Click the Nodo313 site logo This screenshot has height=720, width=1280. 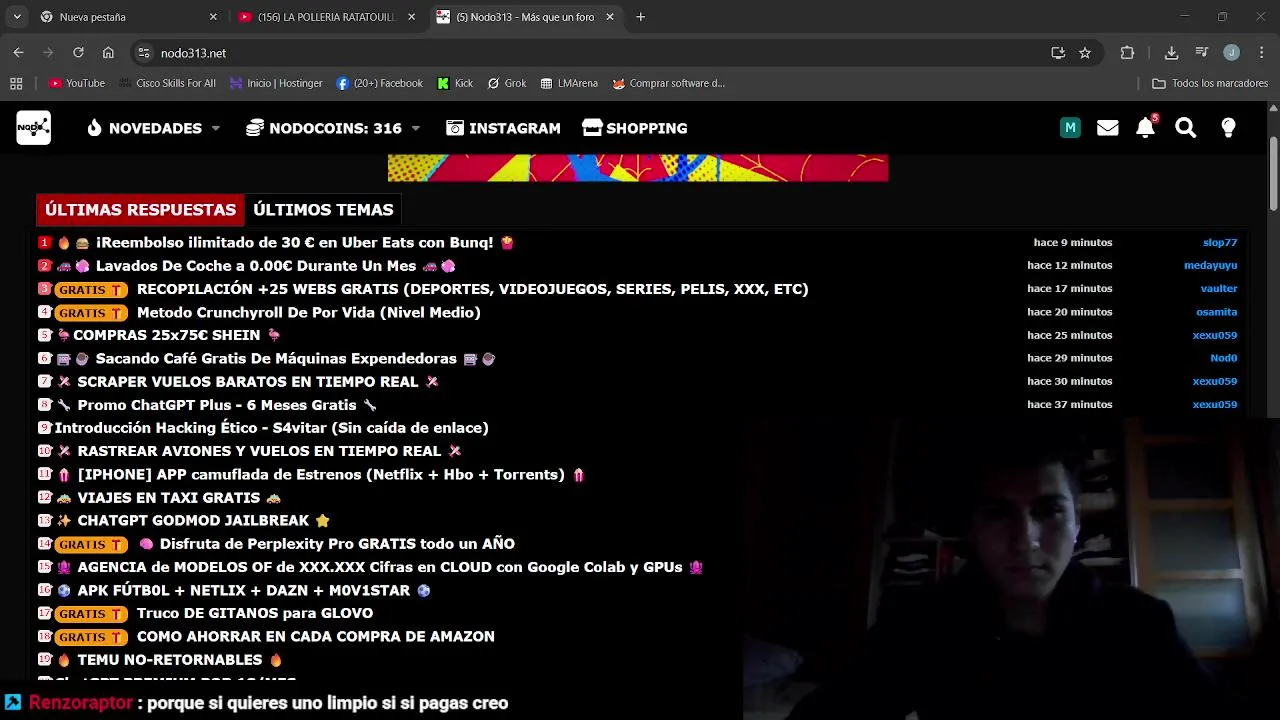pyautogui.click(x=33, y=128)
